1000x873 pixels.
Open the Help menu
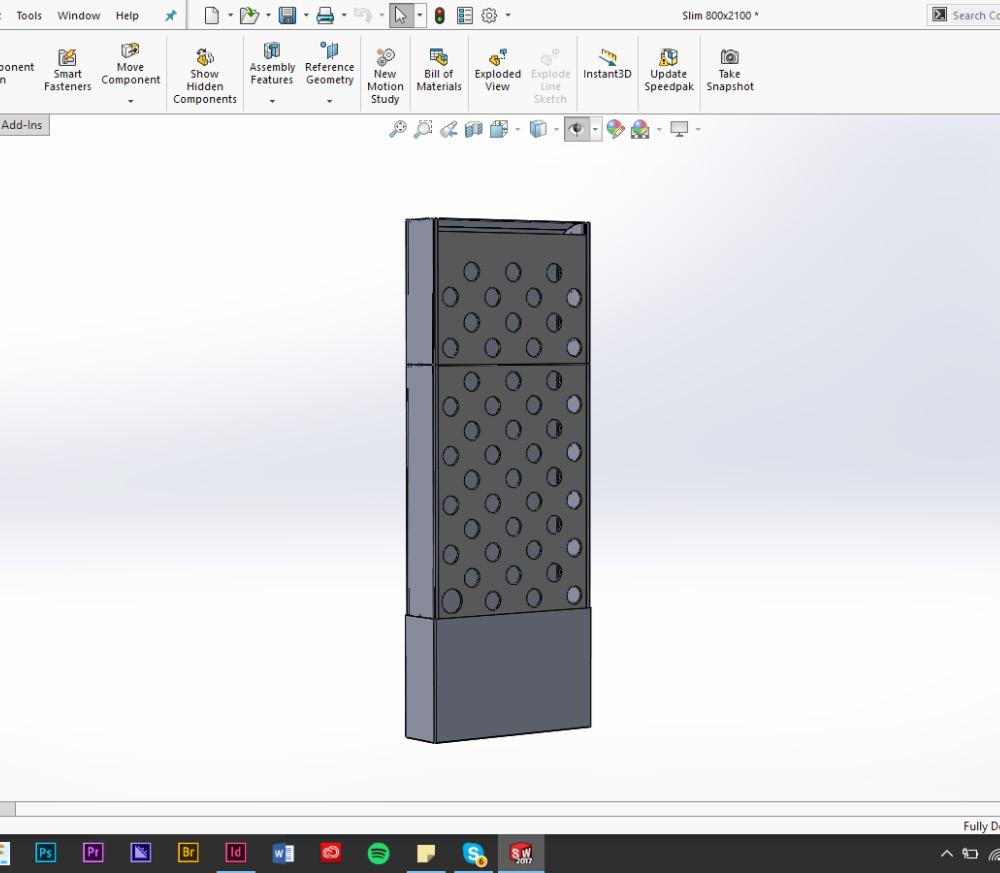[x=127, y=16]
